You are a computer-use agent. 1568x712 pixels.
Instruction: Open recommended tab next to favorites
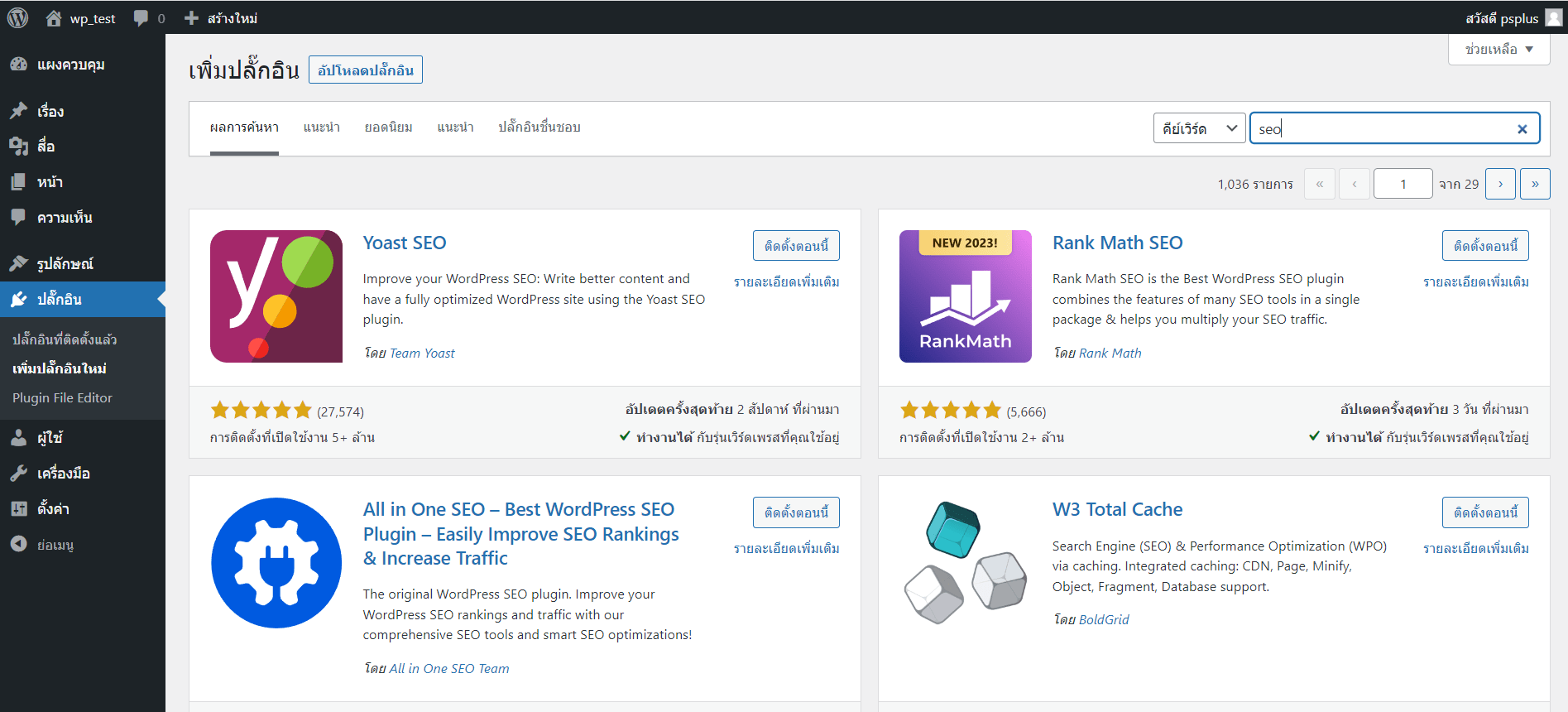[456, 127]
